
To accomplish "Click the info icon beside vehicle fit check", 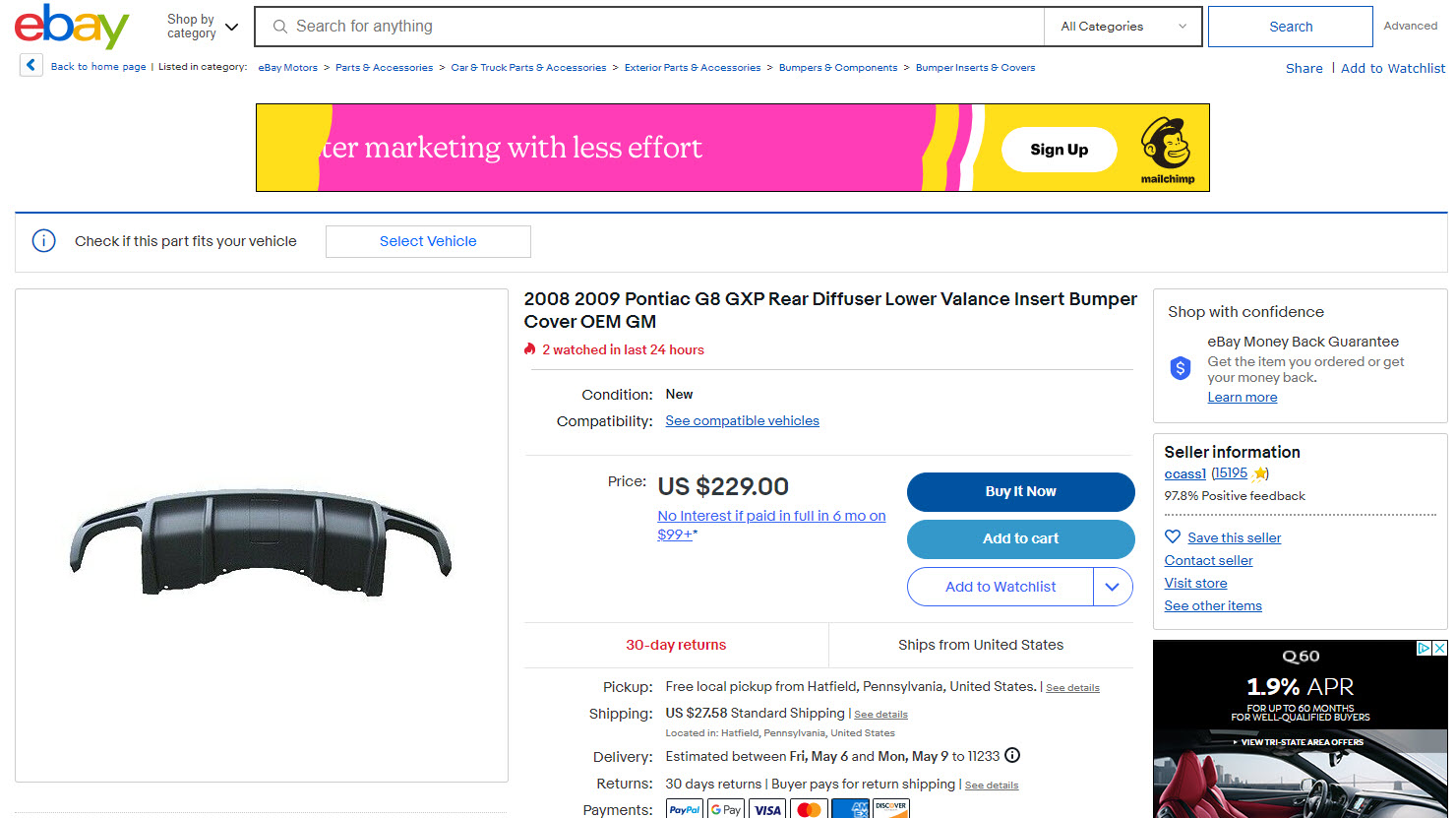I will pos(44,241).
